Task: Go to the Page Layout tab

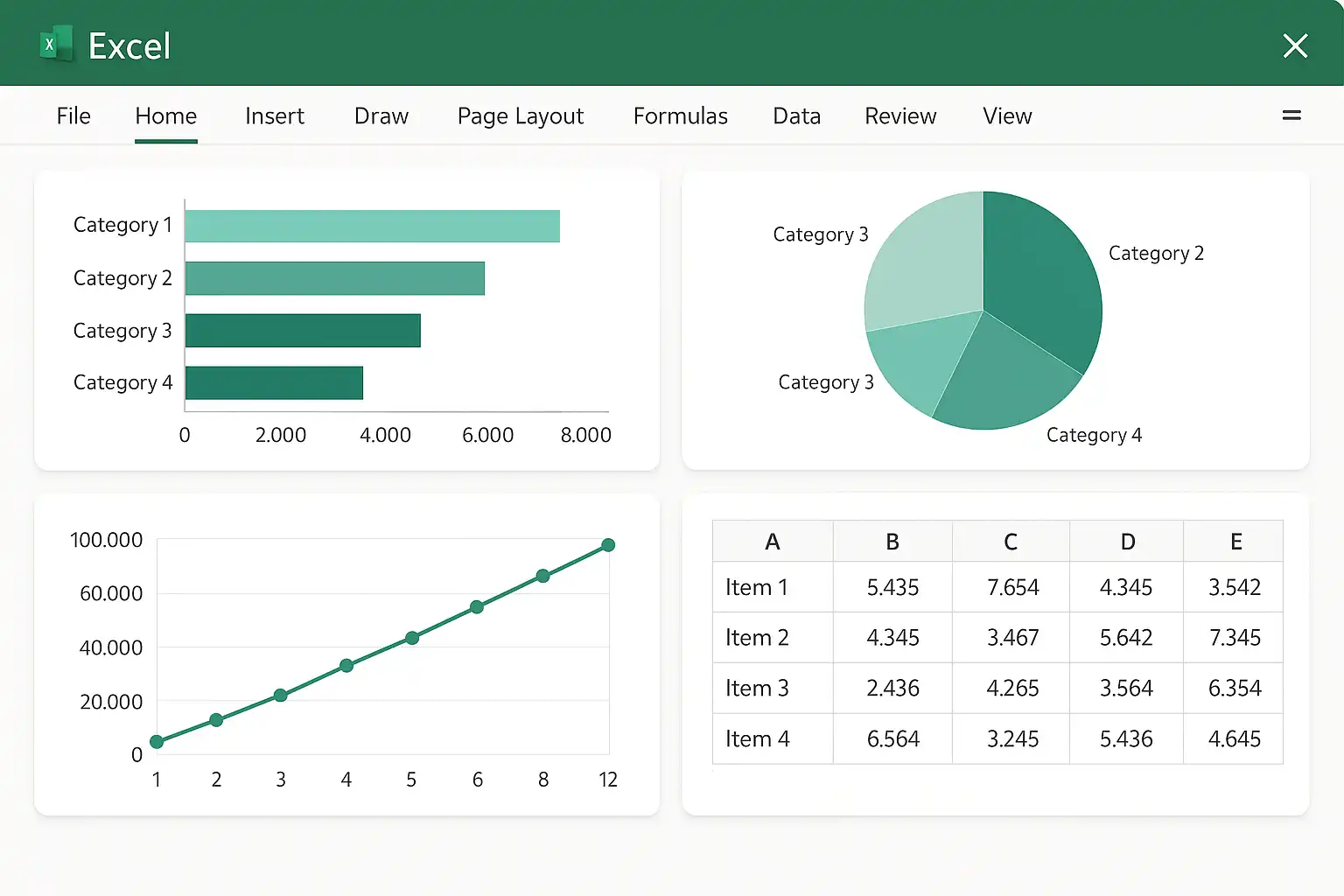Action: point(520,116)
